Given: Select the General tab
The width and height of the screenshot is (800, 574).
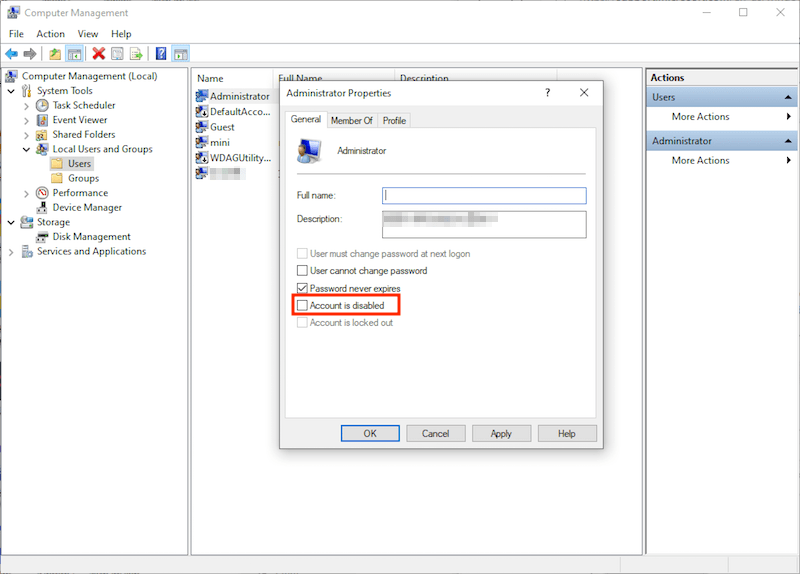Looking at the screenshot, I should pyautogui.click(x=306, y=119).
